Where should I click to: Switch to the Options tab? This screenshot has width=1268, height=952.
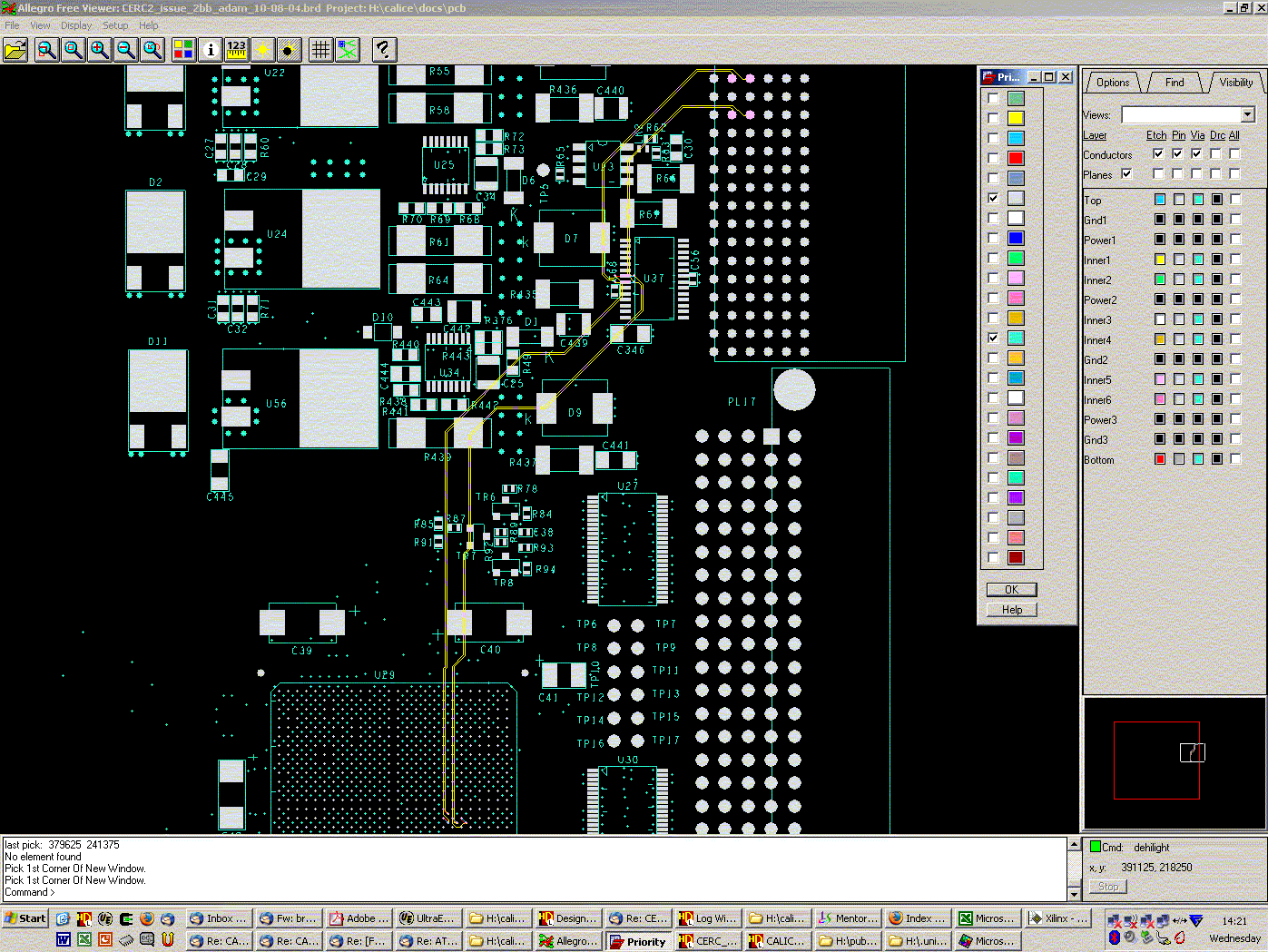point(1113,83)
